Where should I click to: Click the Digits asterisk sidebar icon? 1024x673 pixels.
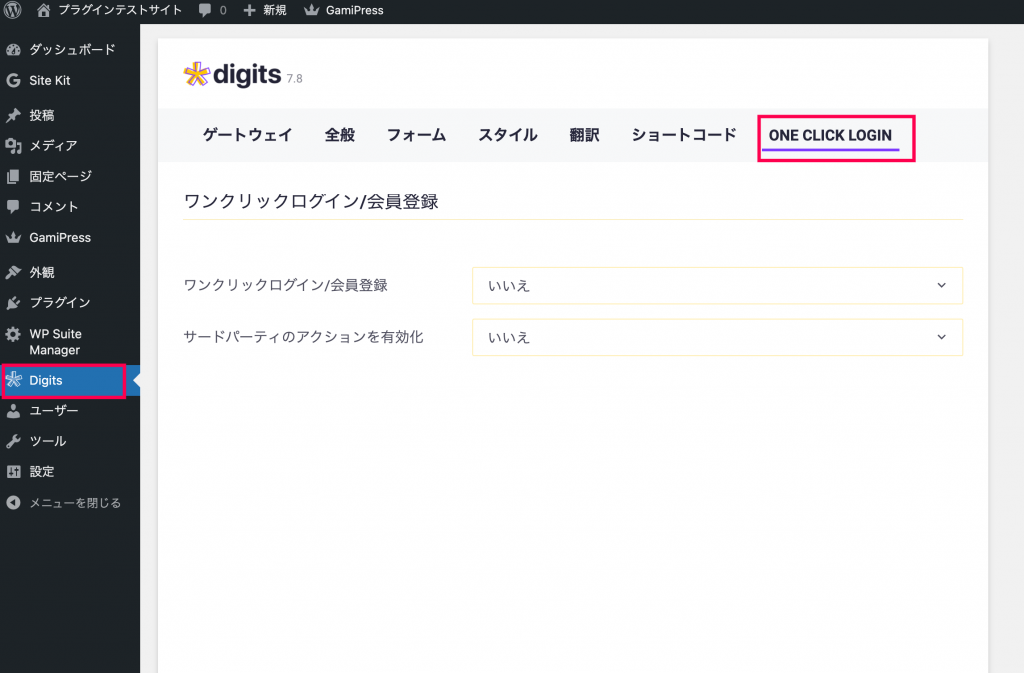14,380
